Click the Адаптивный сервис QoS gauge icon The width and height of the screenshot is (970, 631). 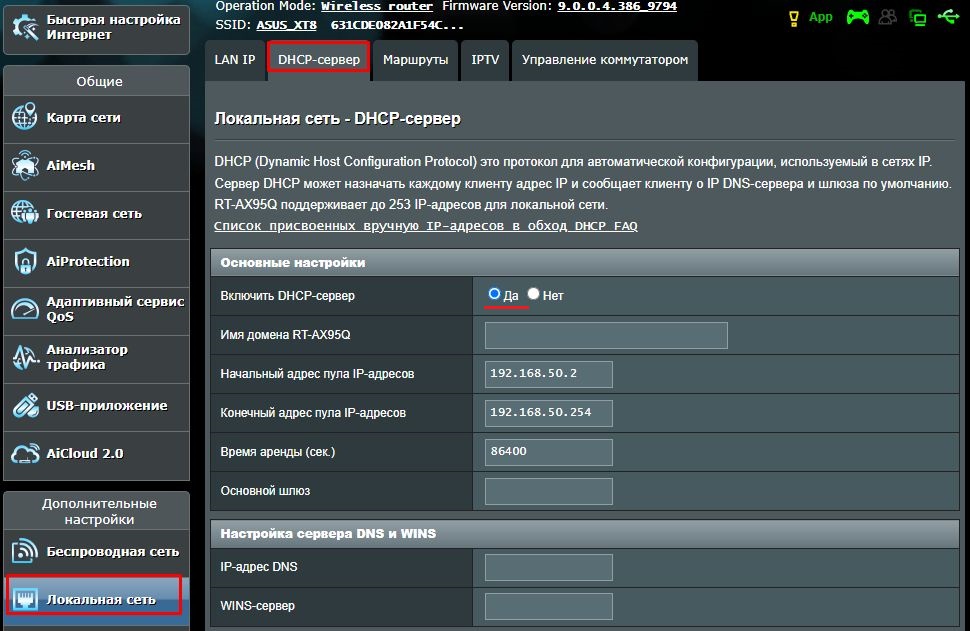pos(25,309)
